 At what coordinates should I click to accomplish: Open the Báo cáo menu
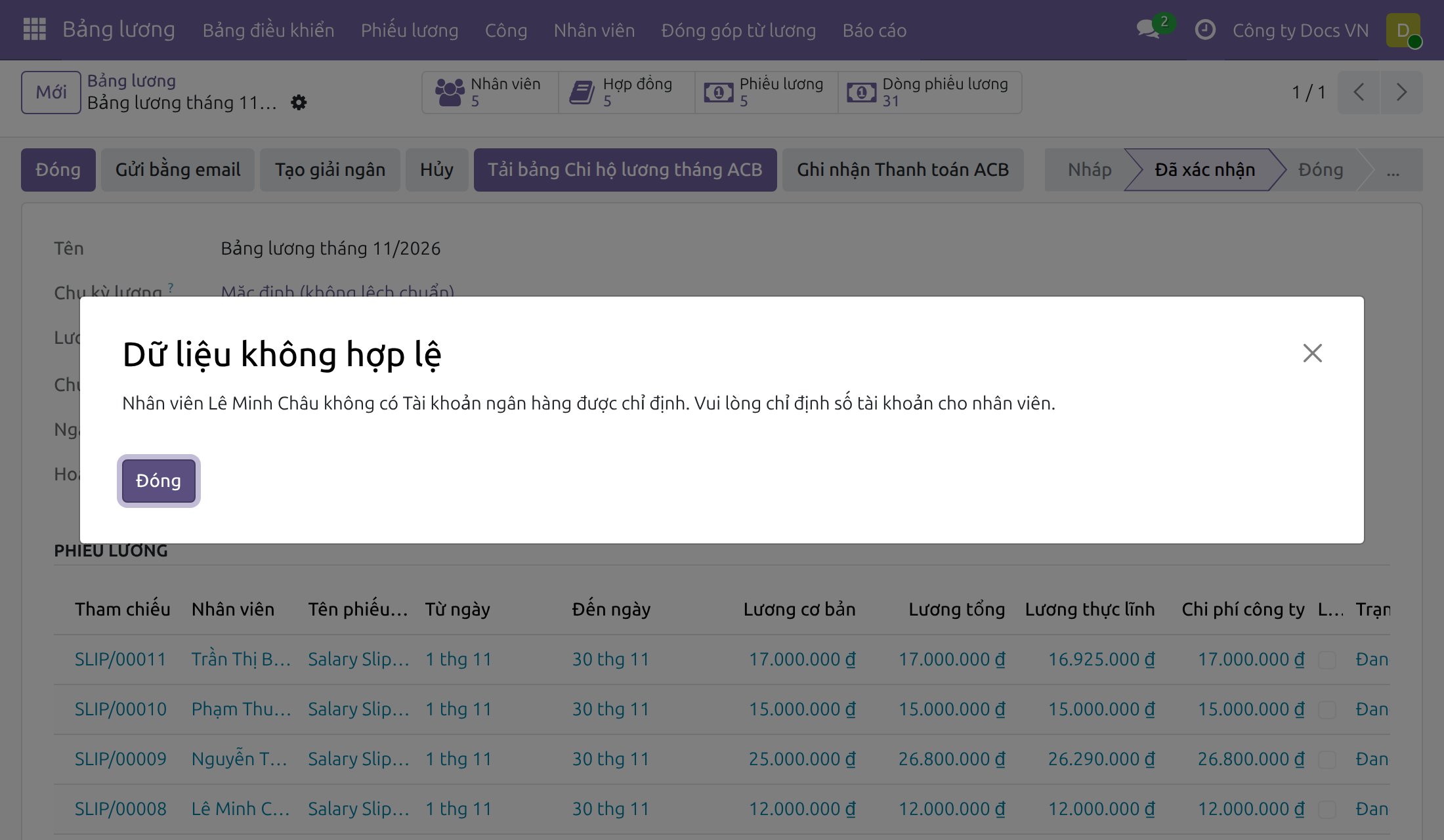(x=874, y=30)
